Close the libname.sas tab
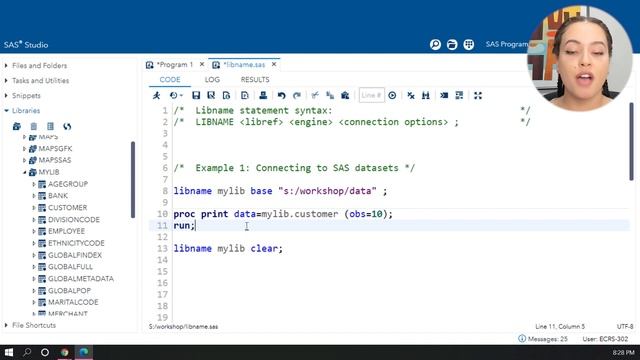Image resolution: width=640 pixels, height=360 pixels. click(274, 64)
